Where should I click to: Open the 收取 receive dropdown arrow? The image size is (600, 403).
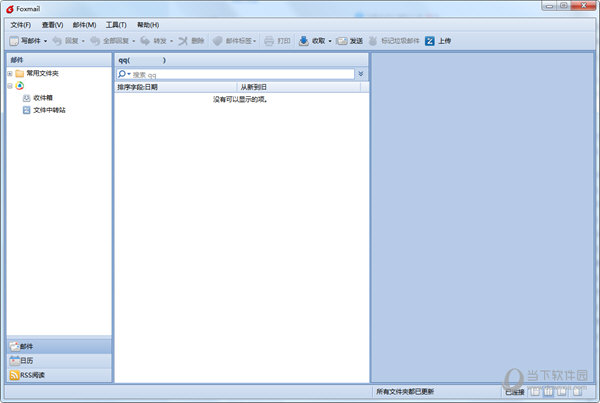330,41
